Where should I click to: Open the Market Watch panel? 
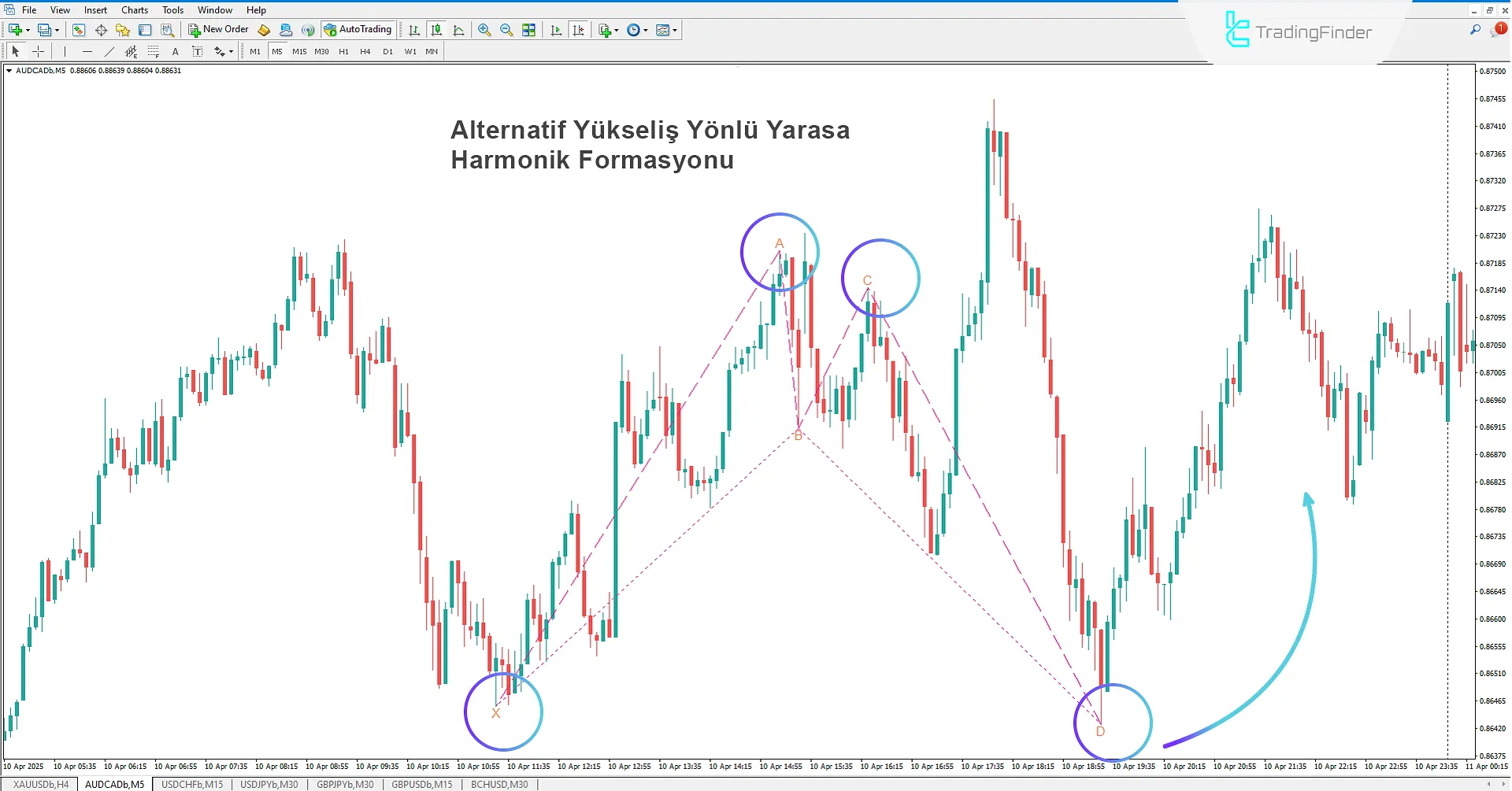(x=77, y=30)
